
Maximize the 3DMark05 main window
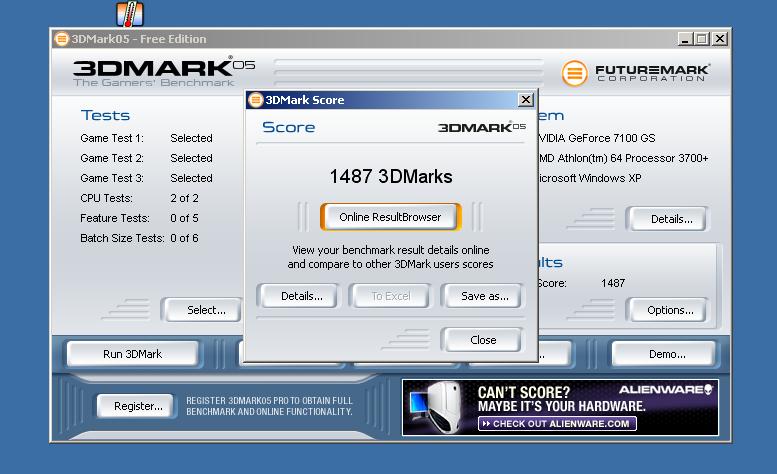(x=702, y=39)
